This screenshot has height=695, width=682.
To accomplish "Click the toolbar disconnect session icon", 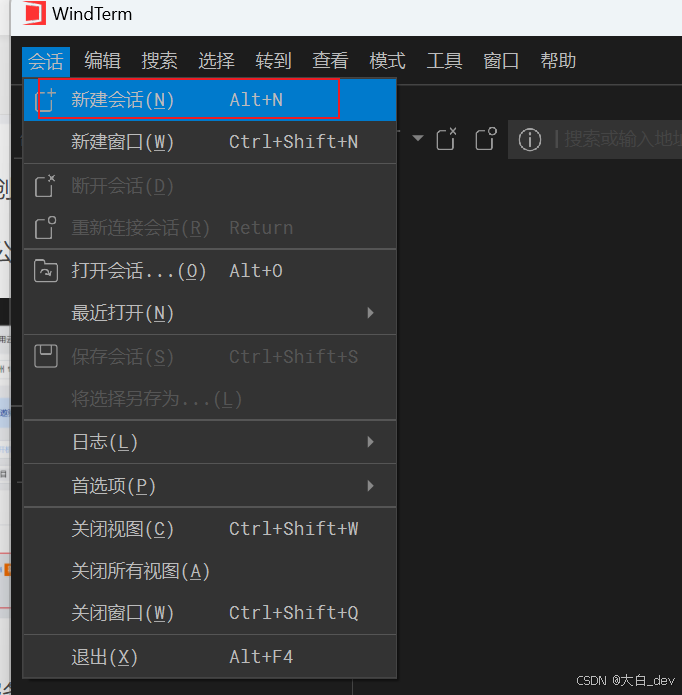I will pyautogui.click(x=446, y=139).
